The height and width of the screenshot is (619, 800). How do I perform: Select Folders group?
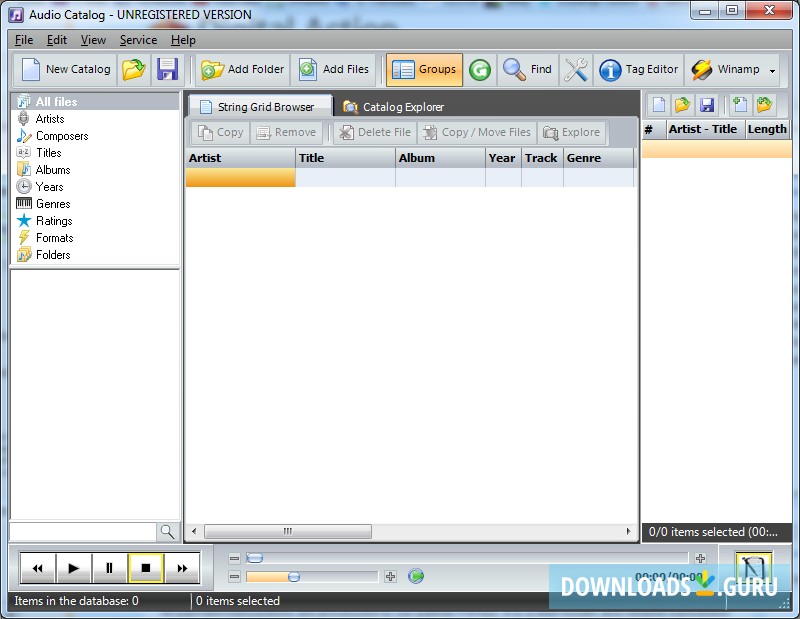[x=53, y=255]
